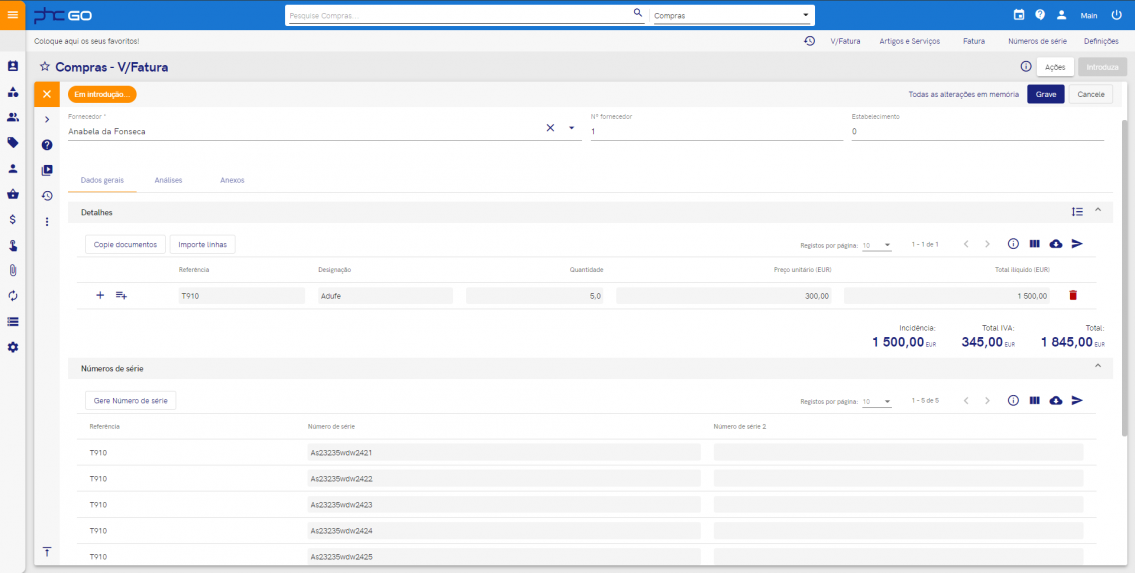The width and height of the screenshot is (1135, 573).
Task: Edit serial number As23235wdw2423
Action: point(504,504)
